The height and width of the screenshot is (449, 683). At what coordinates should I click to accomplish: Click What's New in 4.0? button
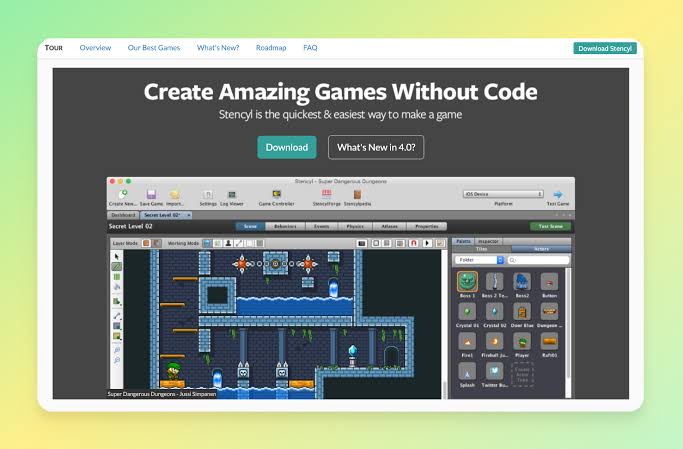[x=376, y=147]
